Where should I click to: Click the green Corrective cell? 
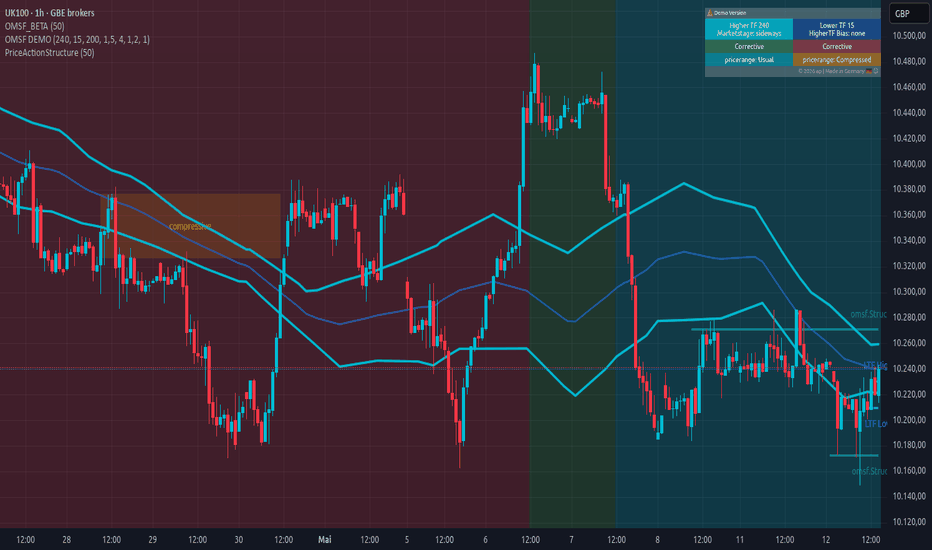(749, 46)
